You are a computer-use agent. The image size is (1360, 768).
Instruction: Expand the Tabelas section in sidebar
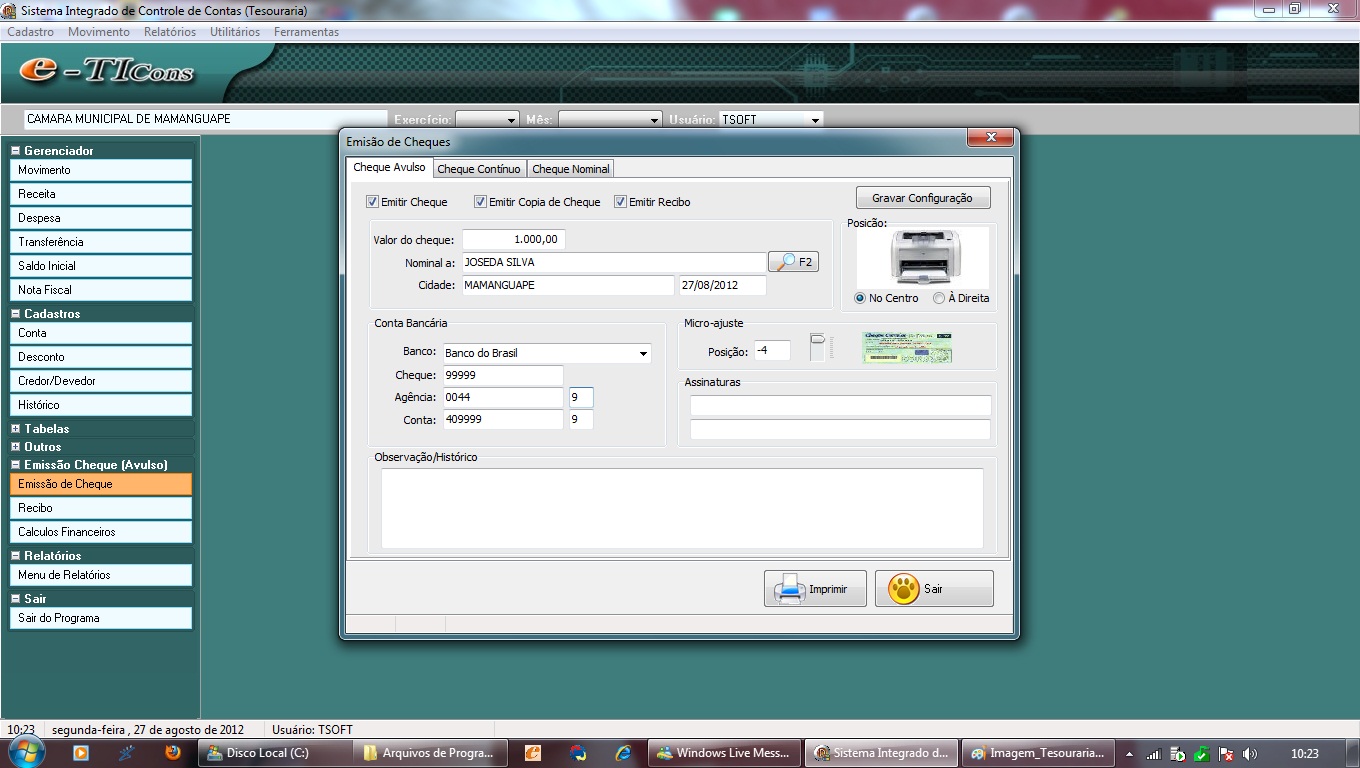coord(16,429)
